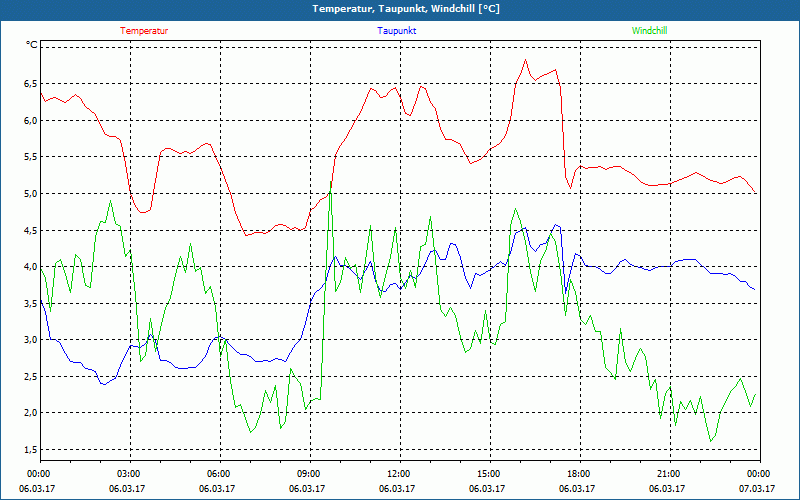The image size is (800, 500).
Task: Click the 2,5 value on the Y axis
Action: coord(31,377)
